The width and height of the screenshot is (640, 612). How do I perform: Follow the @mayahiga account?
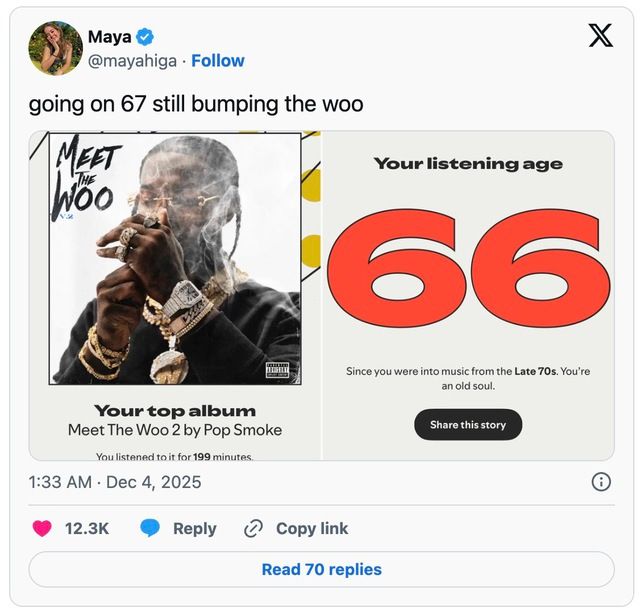(217, 61)
